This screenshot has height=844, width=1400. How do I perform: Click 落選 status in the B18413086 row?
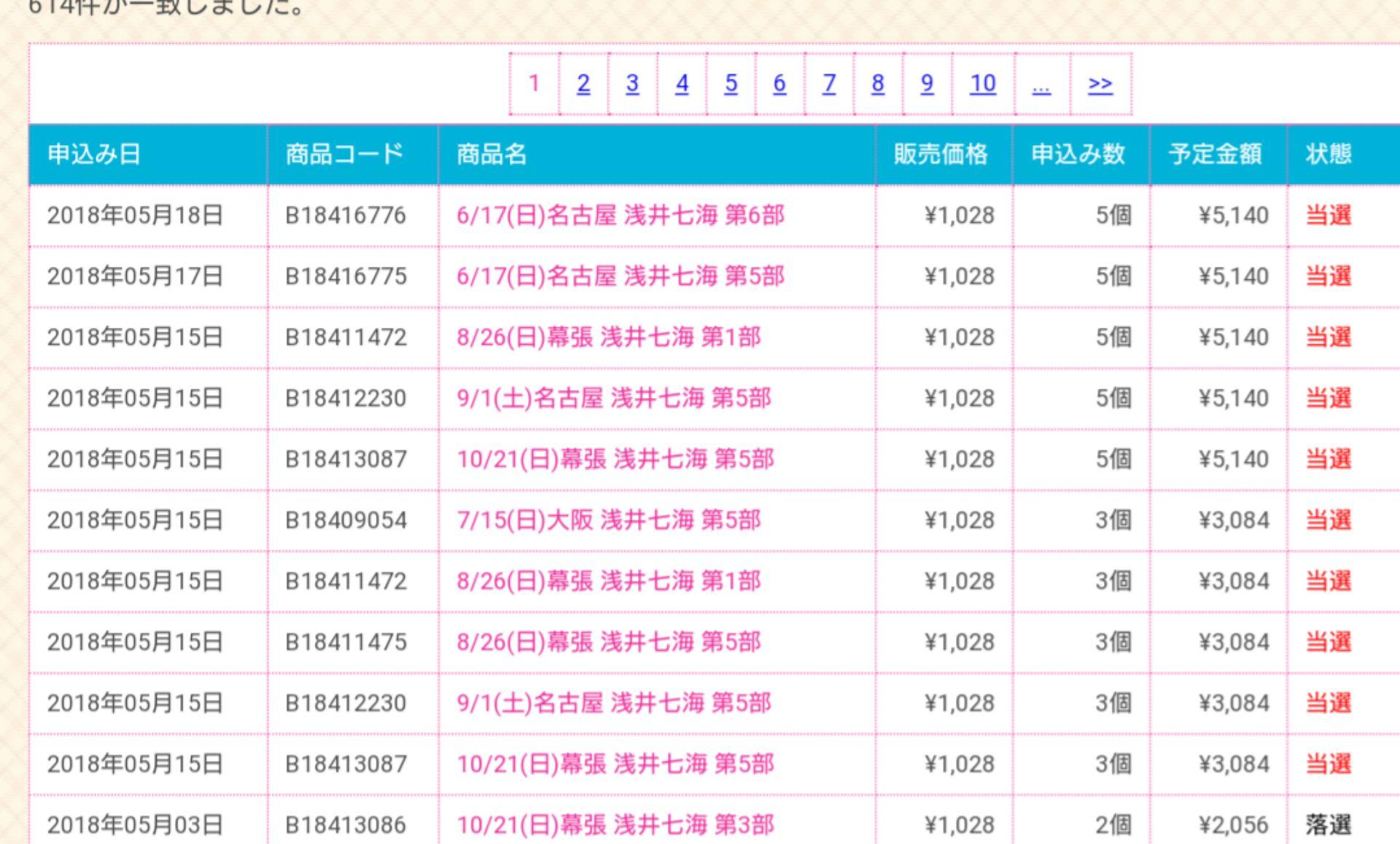(x=1329, y=824)
